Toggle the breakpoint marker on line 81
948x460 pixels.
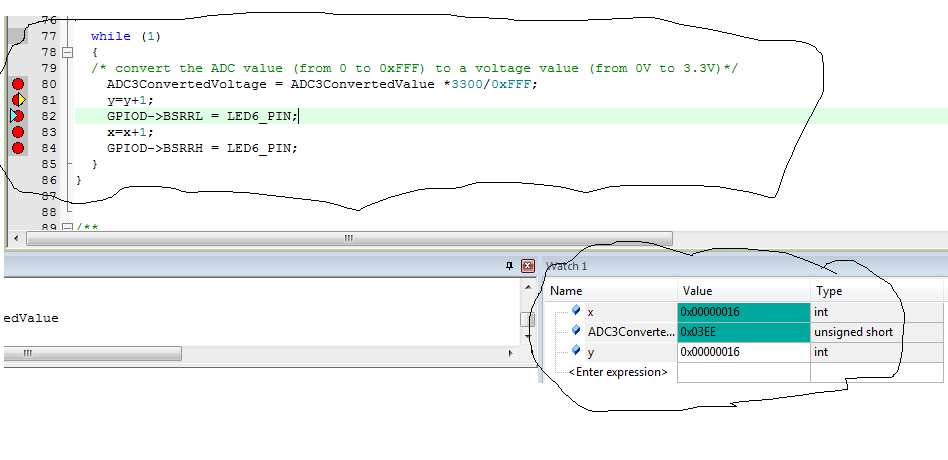(x=19, y=100)
